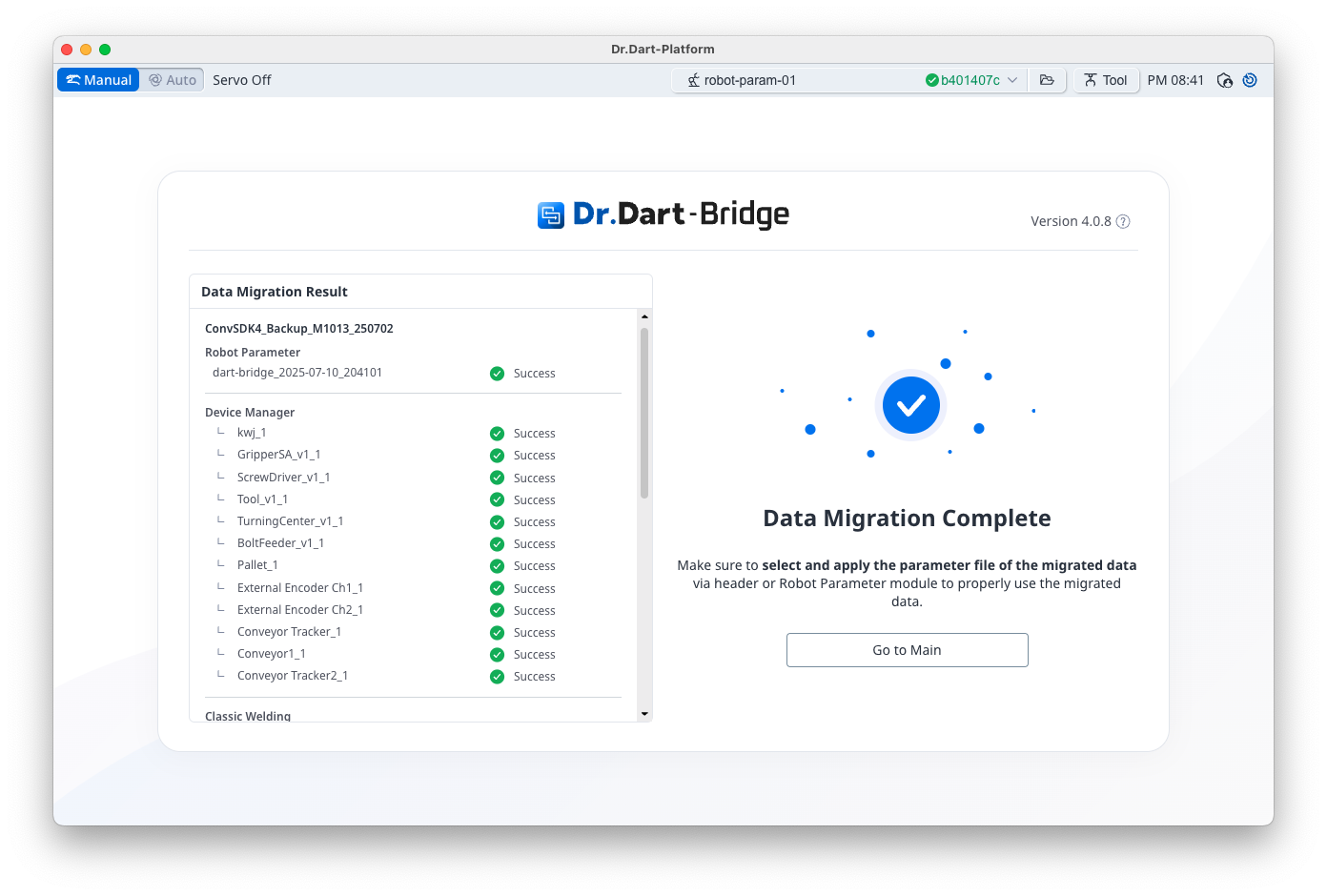The height and width of the screenshot is (896, 1327).
Task: Click the migration list scroll up arrow
Action: [x=644, y=316]
